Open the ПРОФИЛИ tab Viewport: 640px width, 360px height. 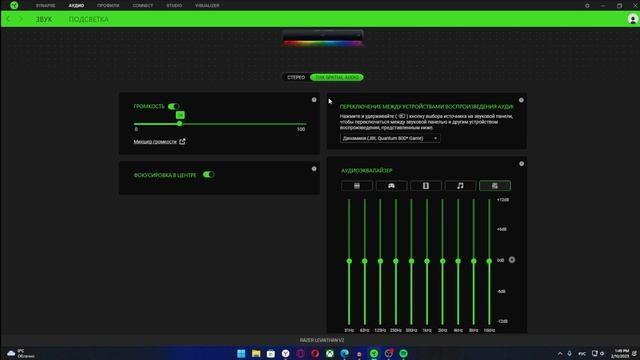point(108,6)
